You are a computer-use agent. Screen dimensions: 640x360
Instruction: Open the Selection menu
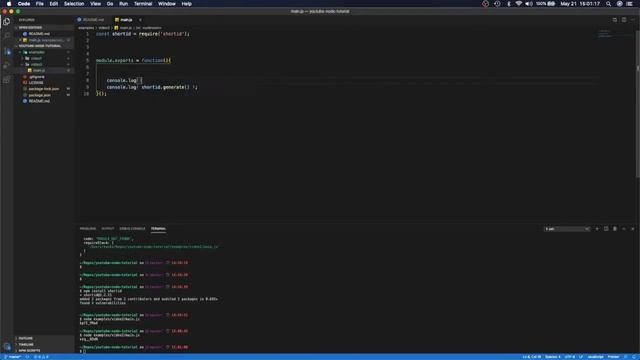coord(74,4)
